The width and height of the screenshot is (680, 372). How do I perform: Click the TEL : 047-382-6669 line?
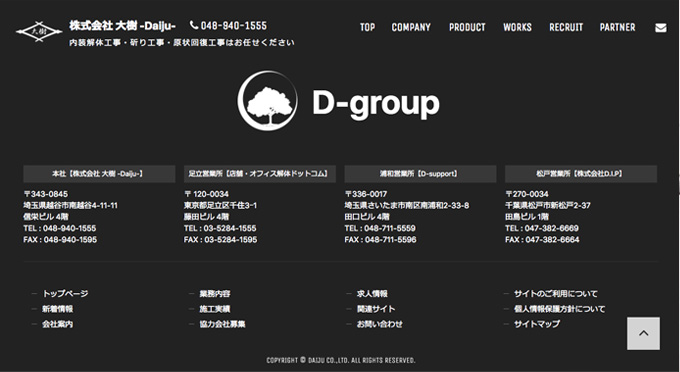542,228
